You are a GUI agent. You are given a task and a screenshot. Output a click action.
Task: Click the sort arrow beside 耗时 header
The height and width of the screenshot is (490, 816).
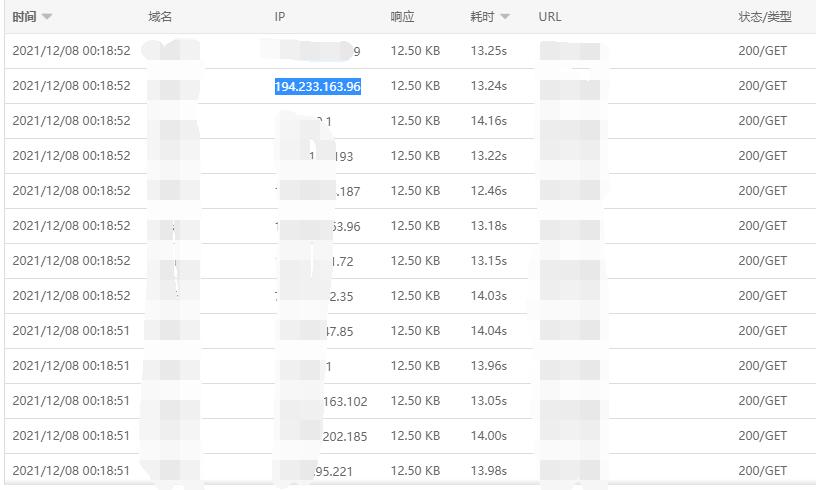[505, 17]
